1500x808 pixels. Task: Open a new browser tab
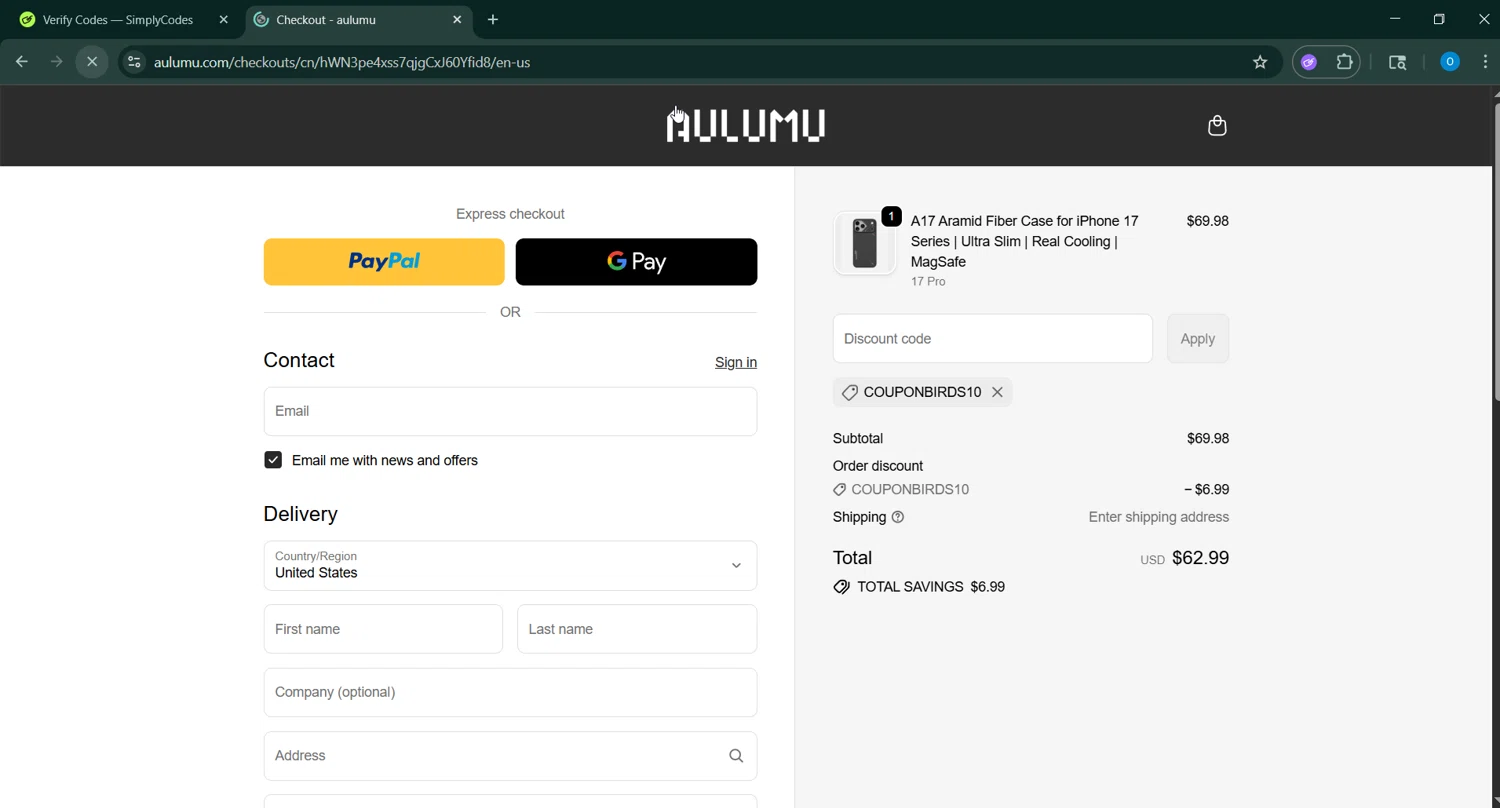[x=493, y=19]
